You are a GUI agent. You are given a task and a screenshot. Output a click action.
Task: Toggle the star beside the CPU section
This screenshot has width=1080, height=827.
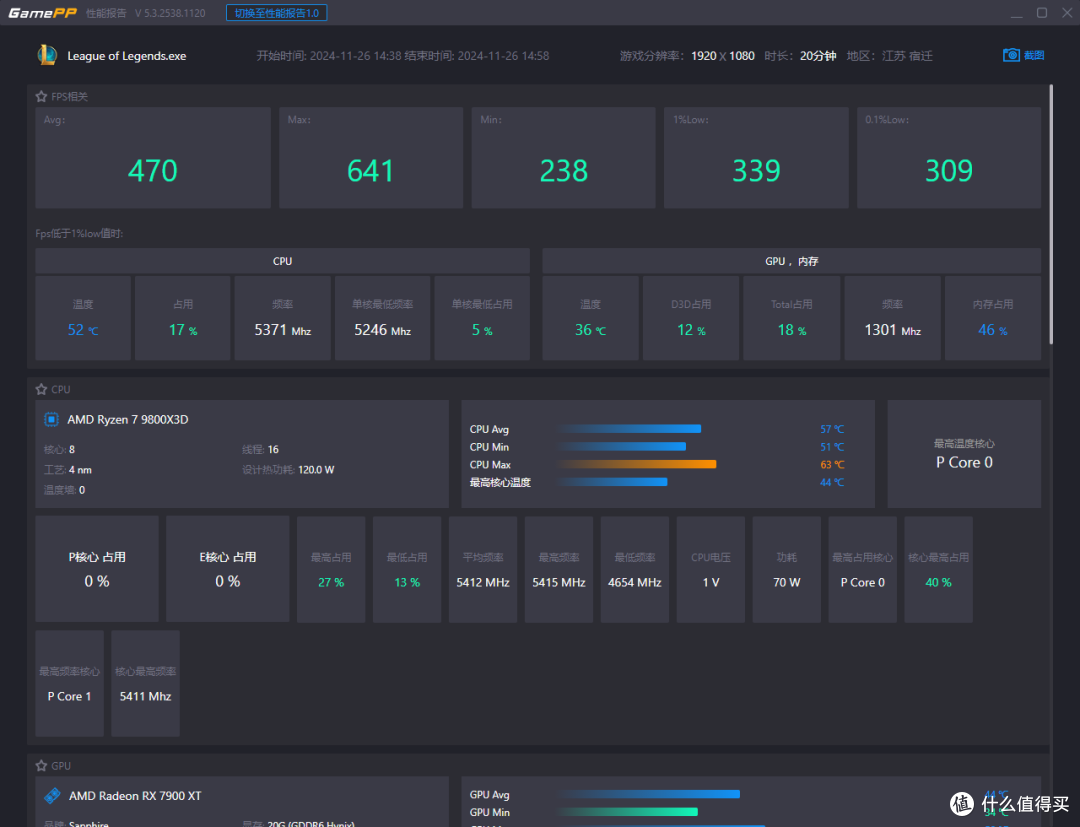[x=41, y=389]
